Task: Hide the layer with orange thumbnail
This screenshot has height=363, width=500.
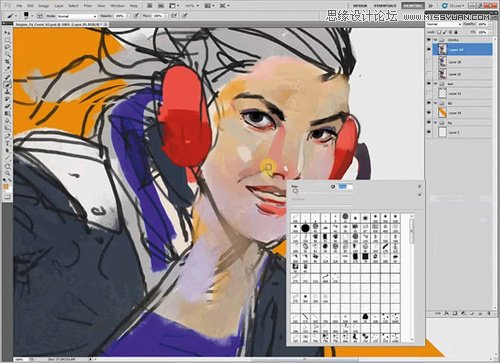Action: click(x=429, y=113)
